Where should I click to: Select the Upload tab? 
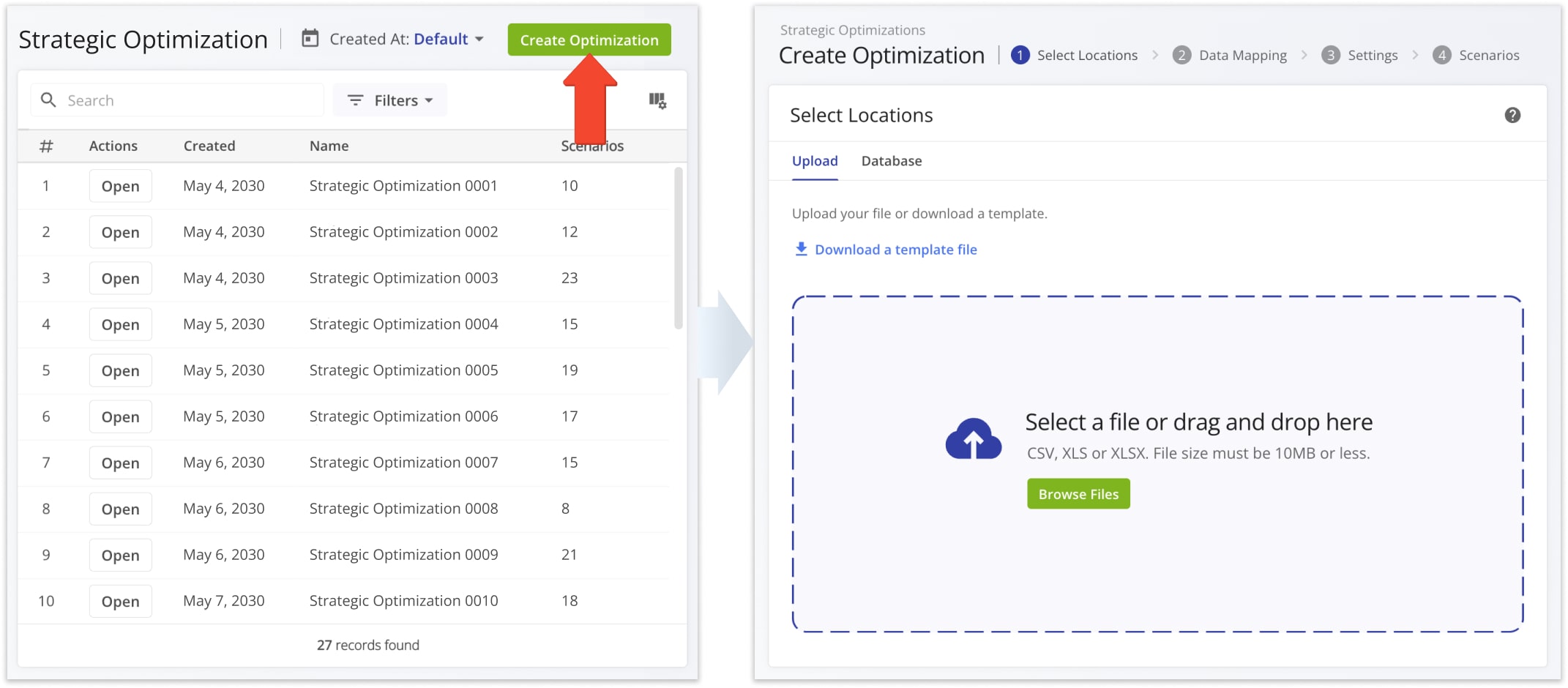point(814,161)
